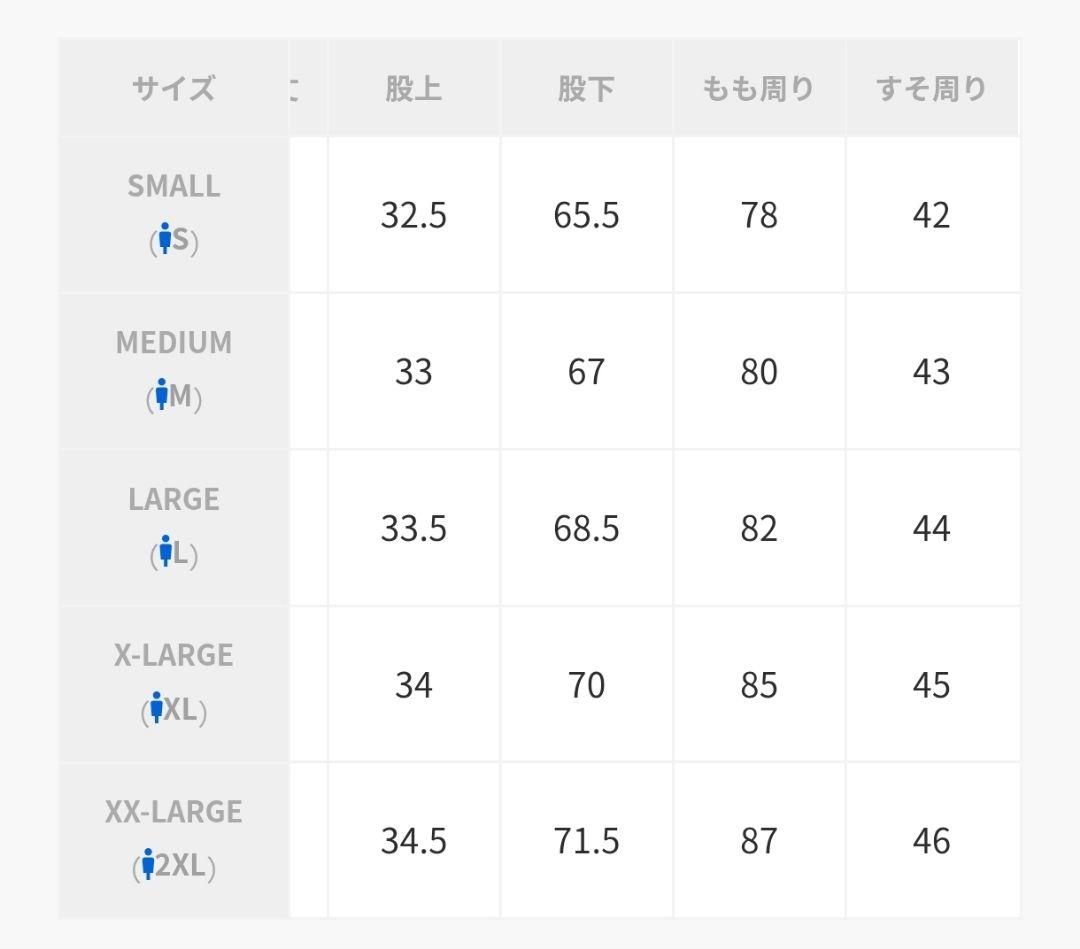Click the blue person icon beside L
Screen dimensions: 1080x949
click(x=166, y=553)
